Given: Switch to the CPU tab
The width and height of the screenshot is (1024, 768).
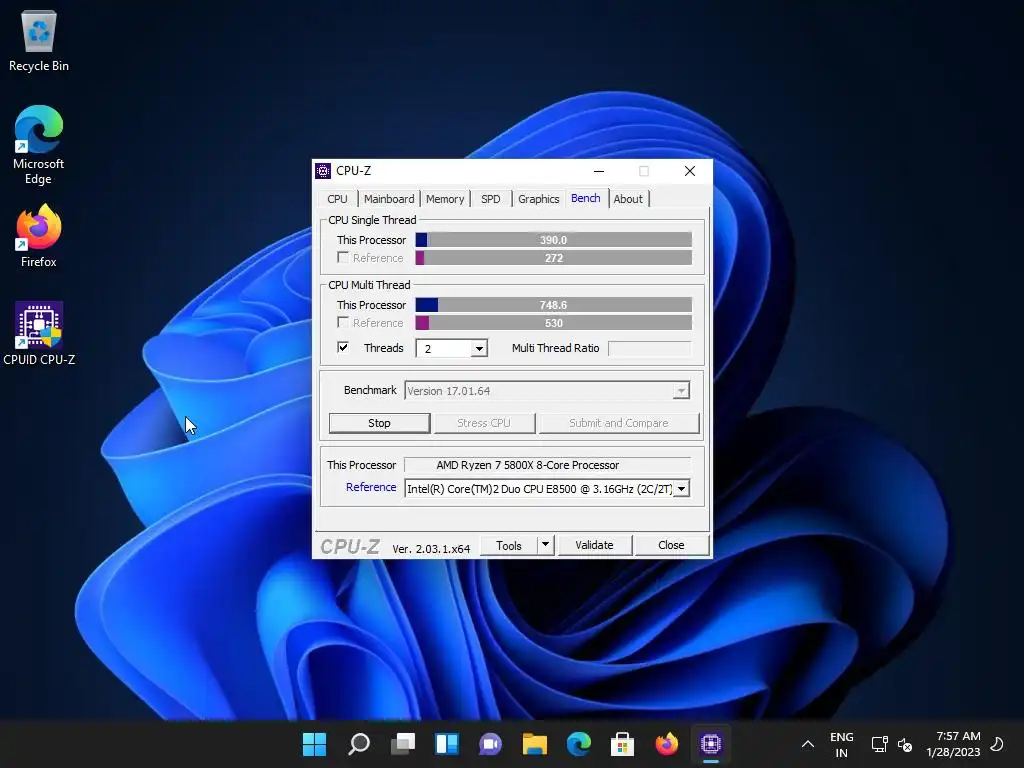Looking at the screenshot, I should coord(337,199).
